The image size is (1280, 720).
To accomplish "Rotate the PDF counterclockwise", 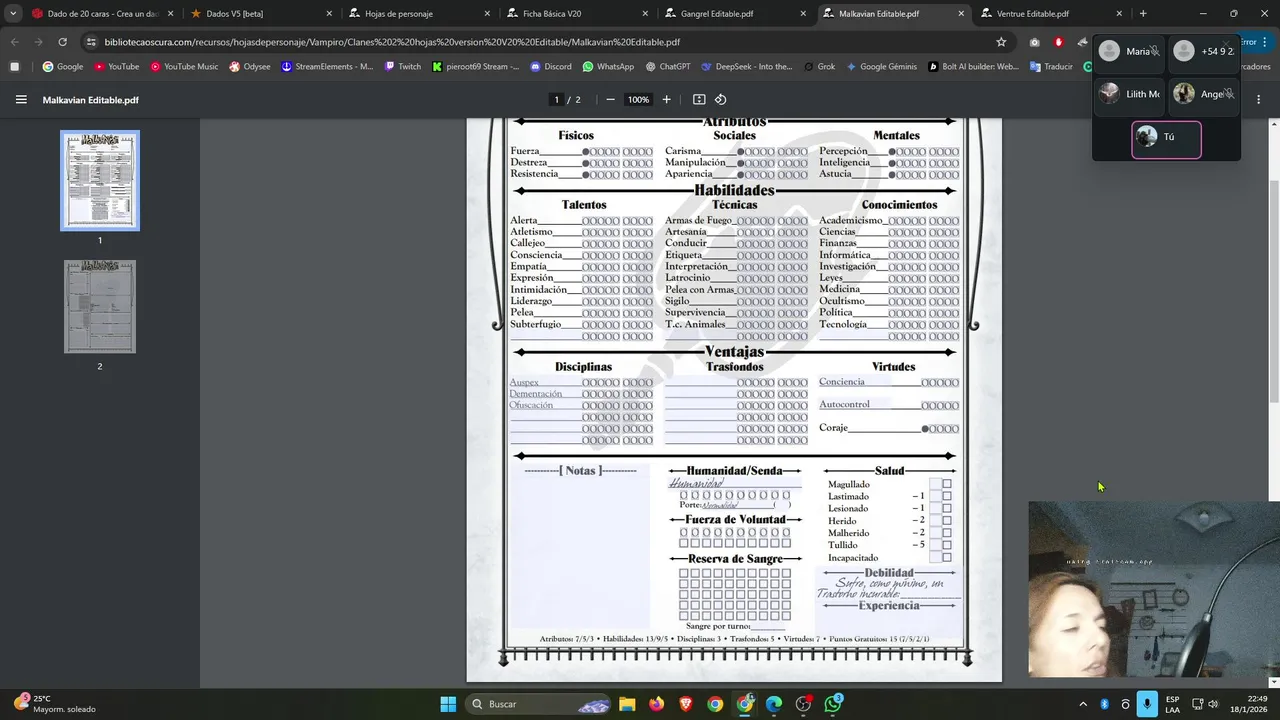I will click(x=720, y=100).
